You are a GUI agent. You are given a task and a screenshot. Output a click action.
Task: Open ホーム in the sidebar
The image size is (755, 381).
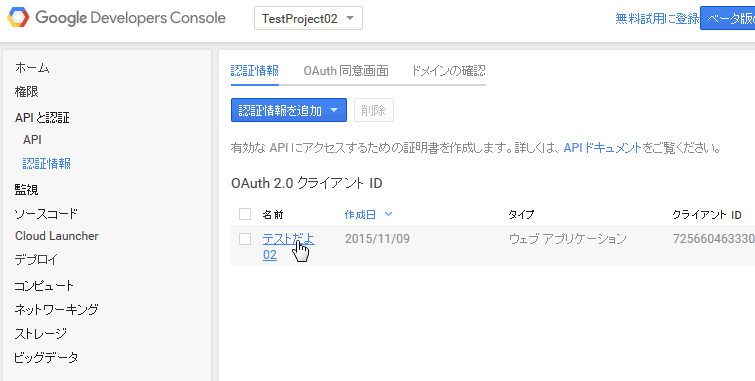point(32,68)
